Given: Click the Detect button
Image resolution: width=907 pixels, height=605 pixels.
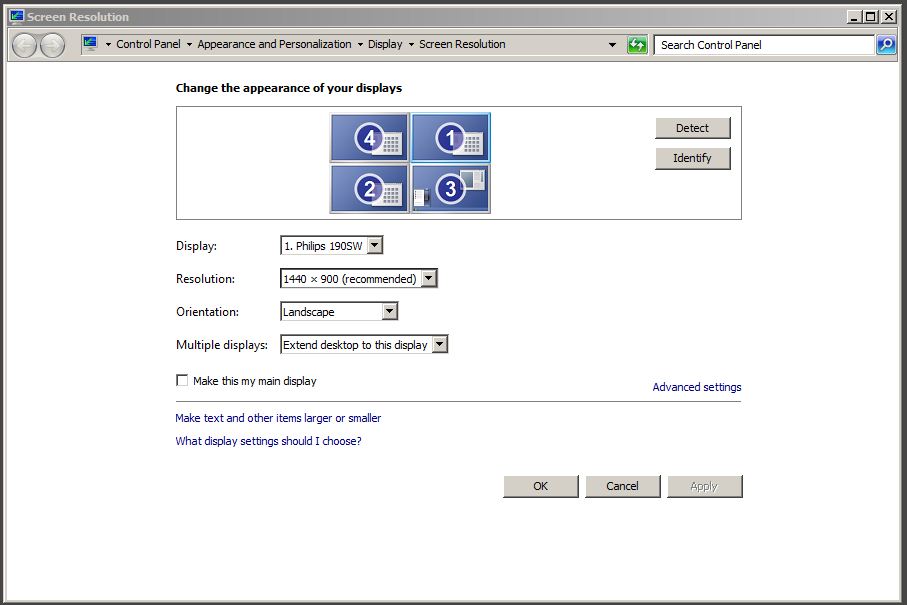Looking at the screenshot, I should click(x=692, y=128).
